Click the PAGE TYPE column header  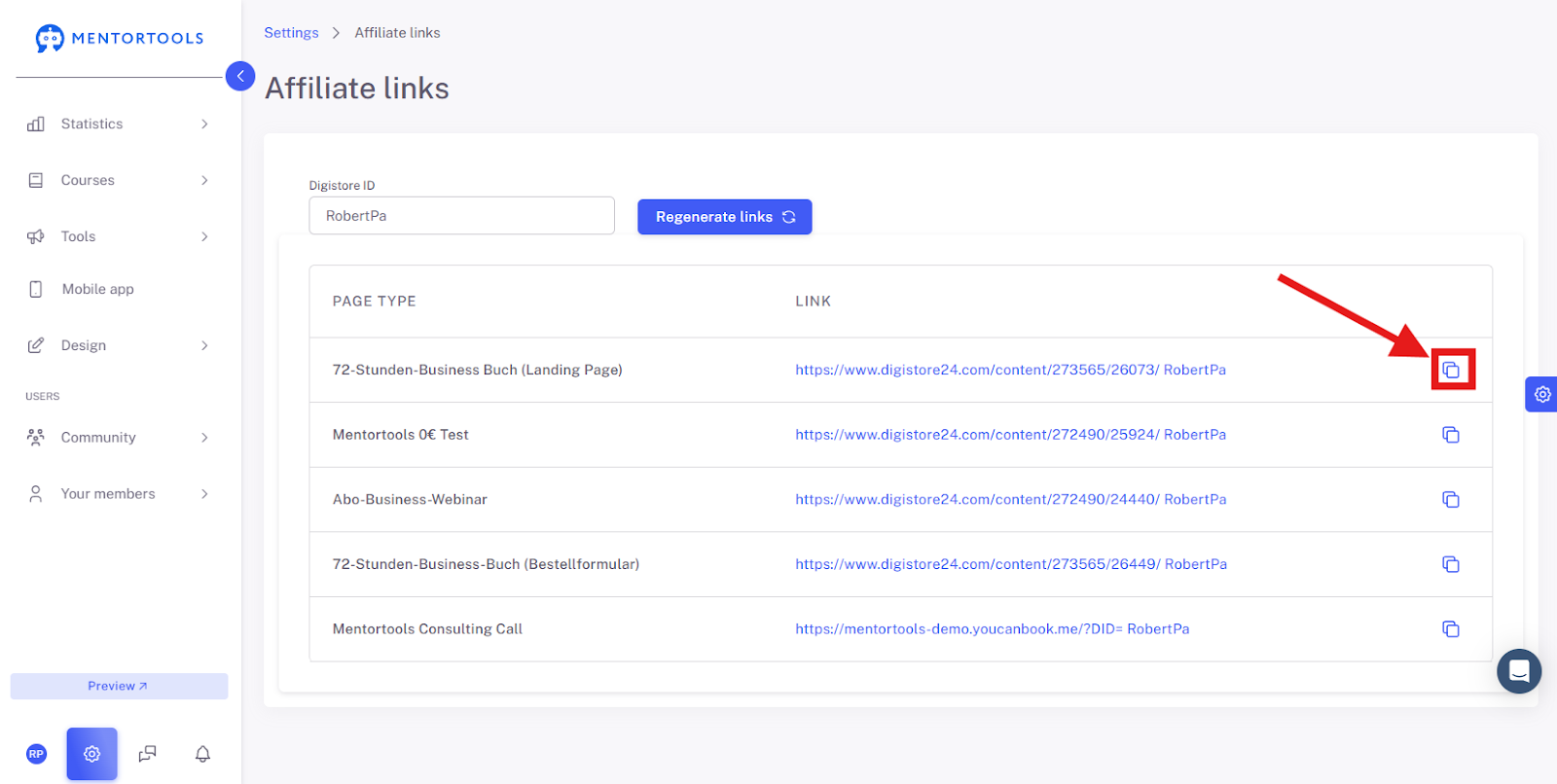[x=374, y=302]
